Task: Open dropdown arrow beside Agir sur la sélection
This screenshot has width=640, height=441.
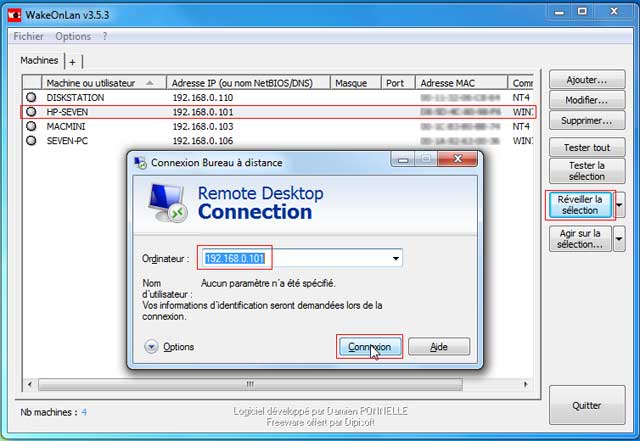Action: pos(619,238)
